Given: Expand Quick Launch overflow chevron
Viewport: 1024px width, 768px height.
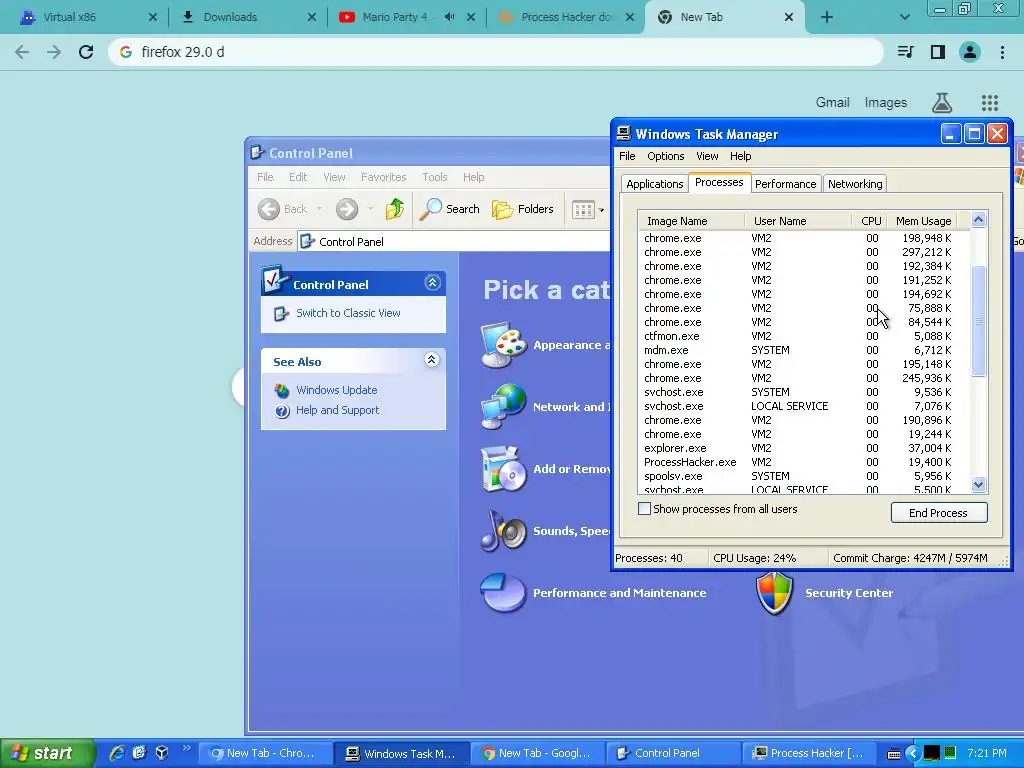Looking at the screenshot, I should pyautogui.click(x=186, y=748).
